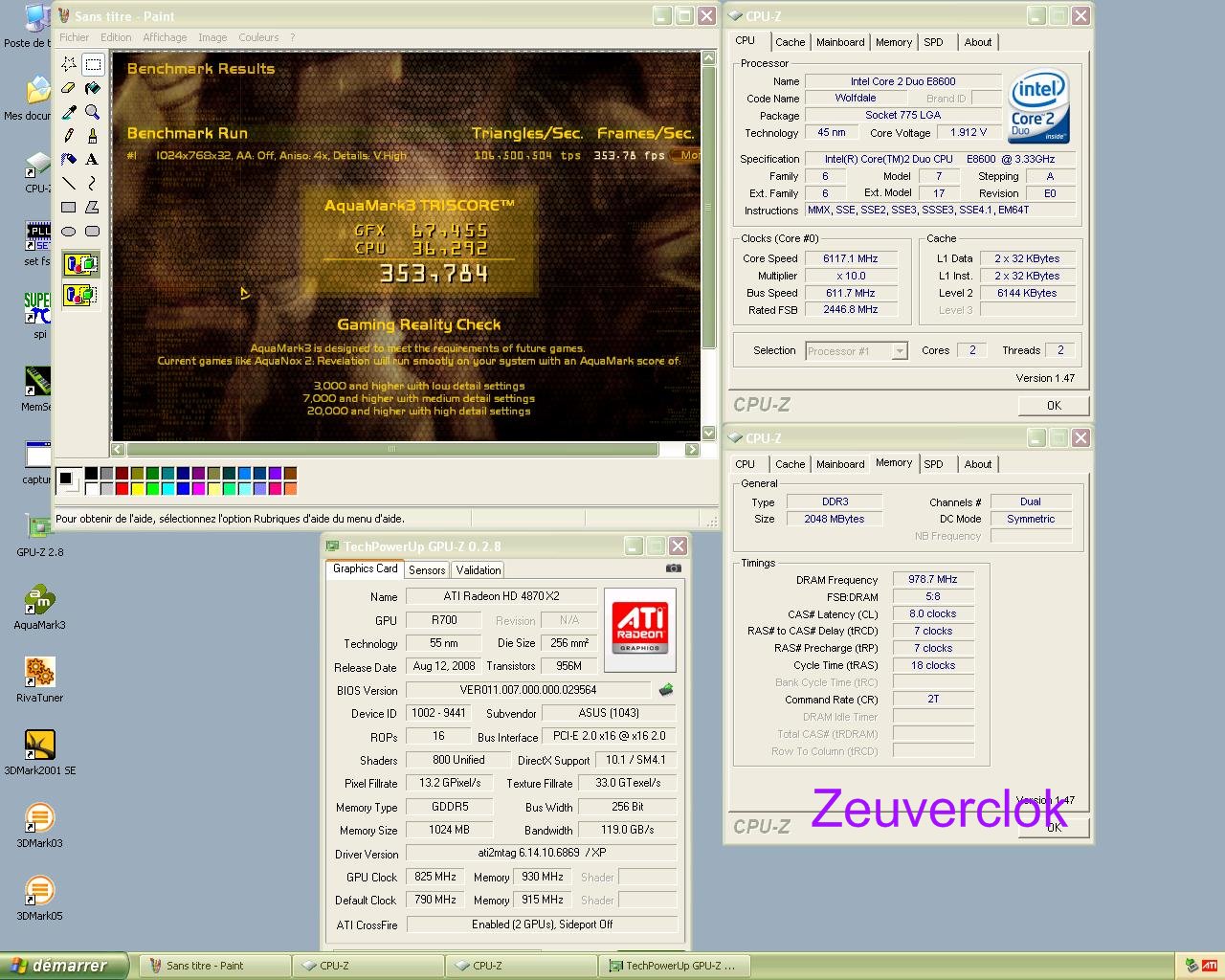Choose the Ellipse shape tool
Screen dimensions: 1225x980
(x=69, y=231)
